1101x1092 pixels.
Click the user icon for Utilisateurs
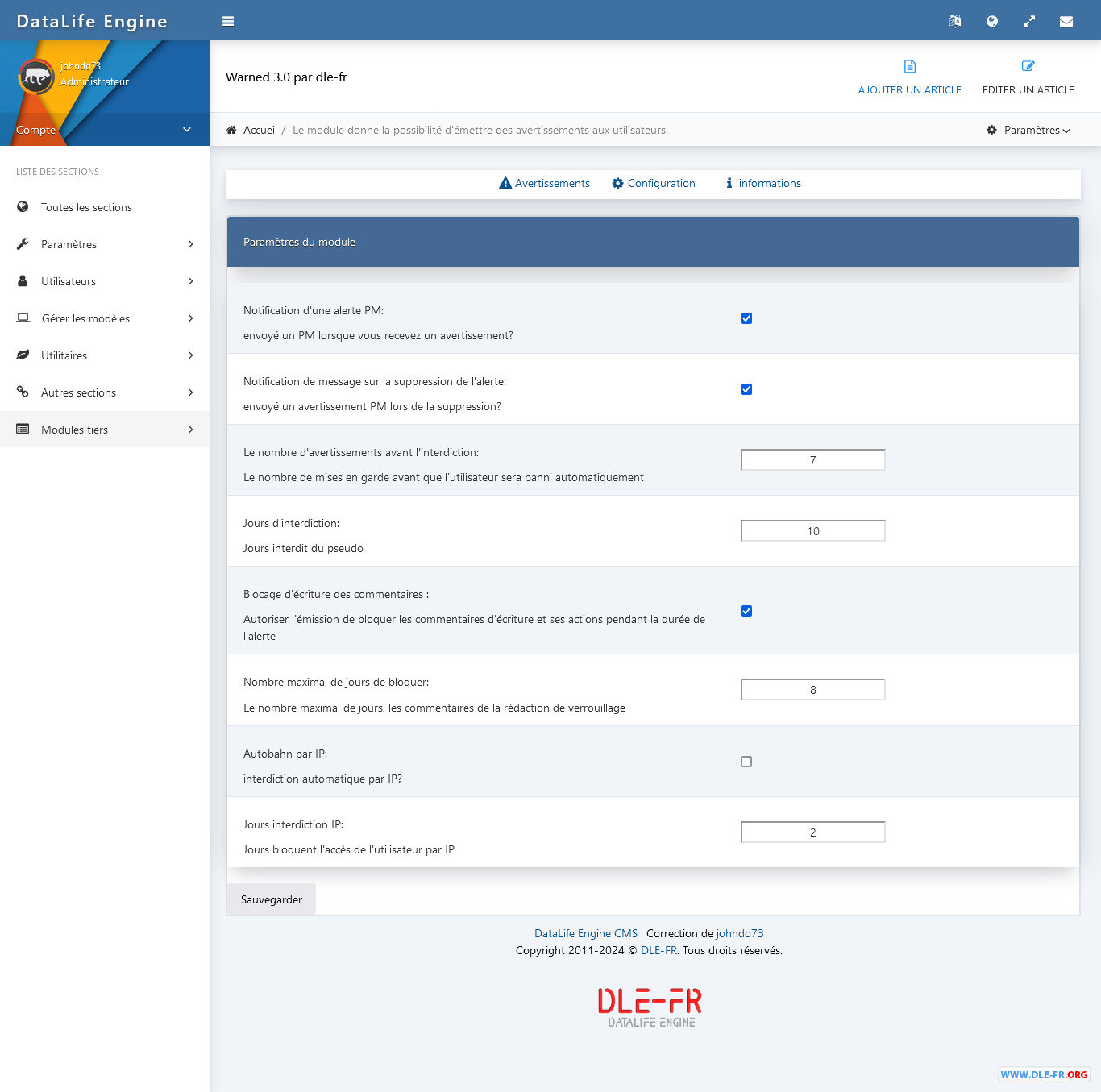[x=23, y=281]
